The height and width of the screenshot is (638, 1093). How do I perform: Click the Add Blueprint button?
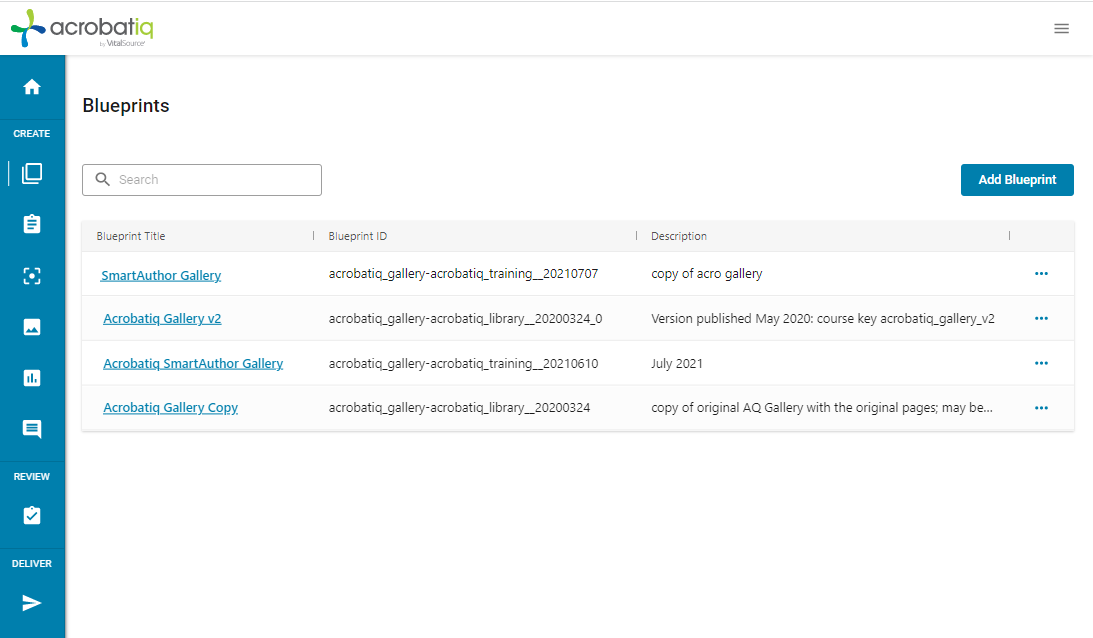(x=1017, y=180)
